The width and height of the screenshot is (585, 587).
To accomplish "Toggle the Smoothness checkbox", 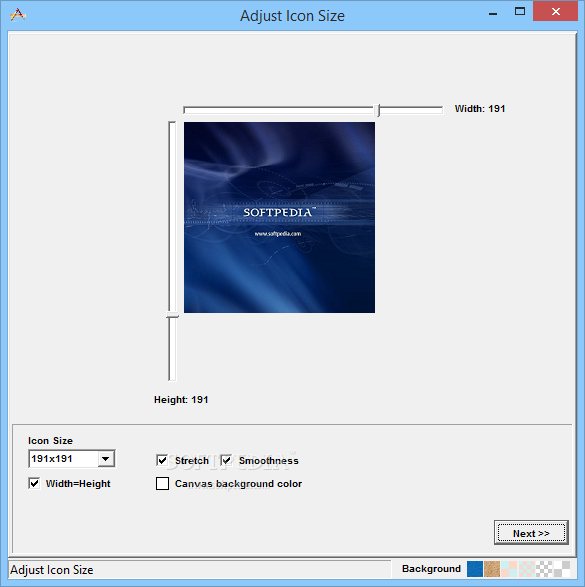I will 226,460.
